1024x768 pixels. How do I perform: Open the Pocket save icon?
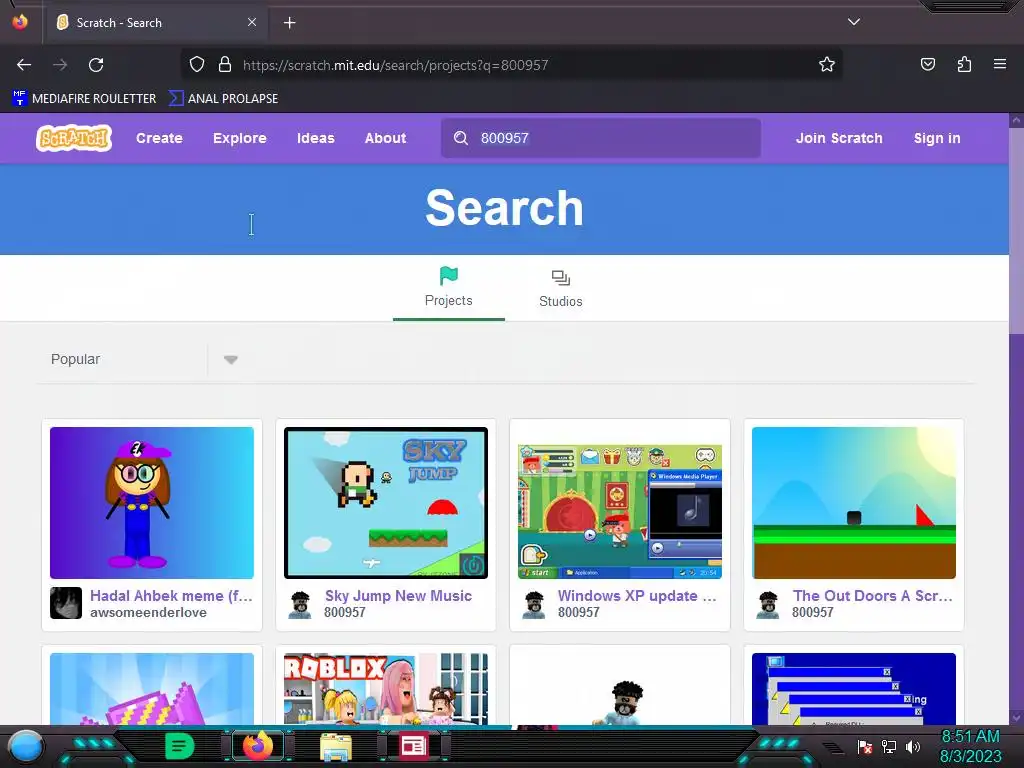click(x=927, y=64)
